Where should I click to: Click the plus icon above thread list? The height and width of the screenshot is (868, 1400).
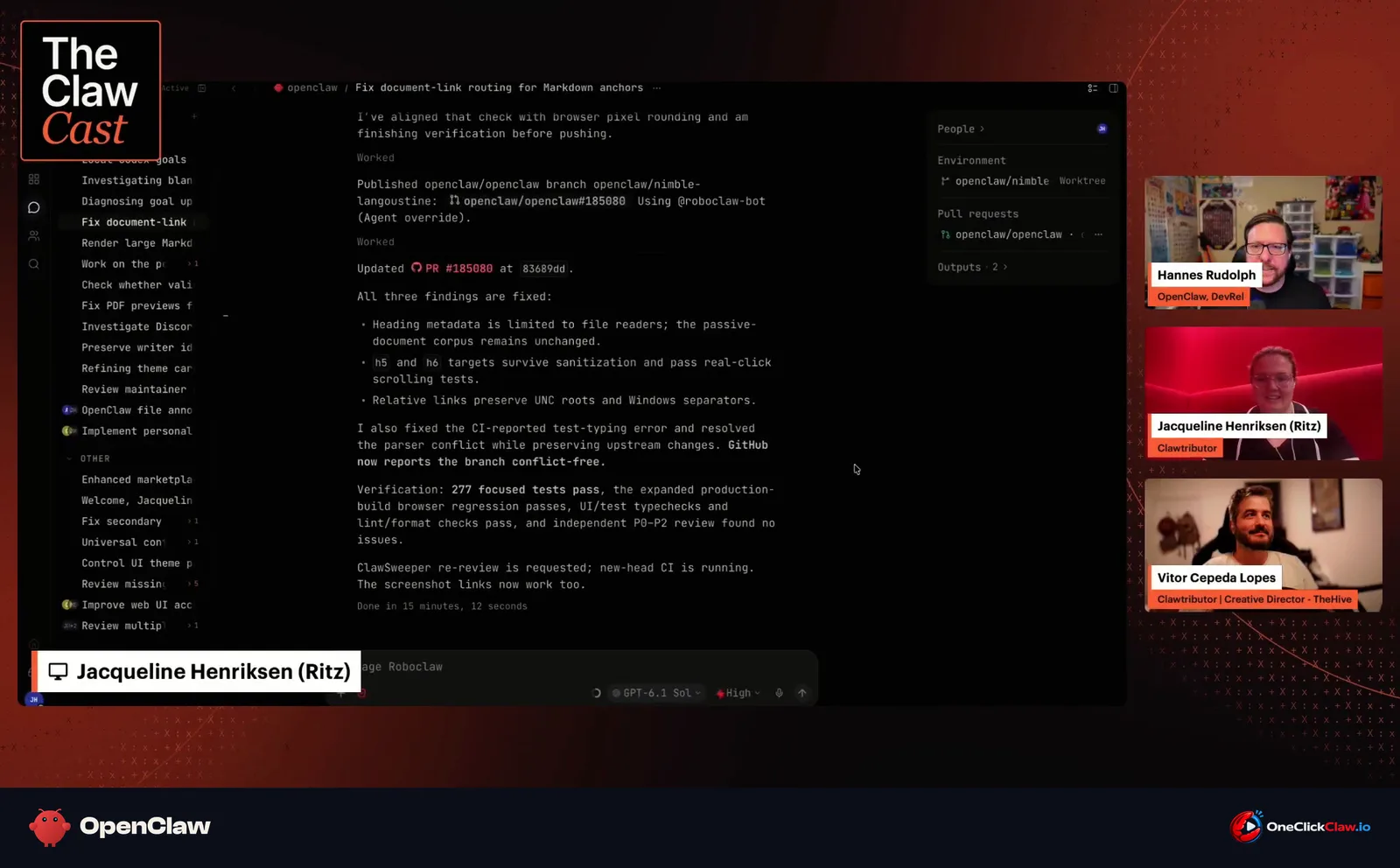point(194,115)
